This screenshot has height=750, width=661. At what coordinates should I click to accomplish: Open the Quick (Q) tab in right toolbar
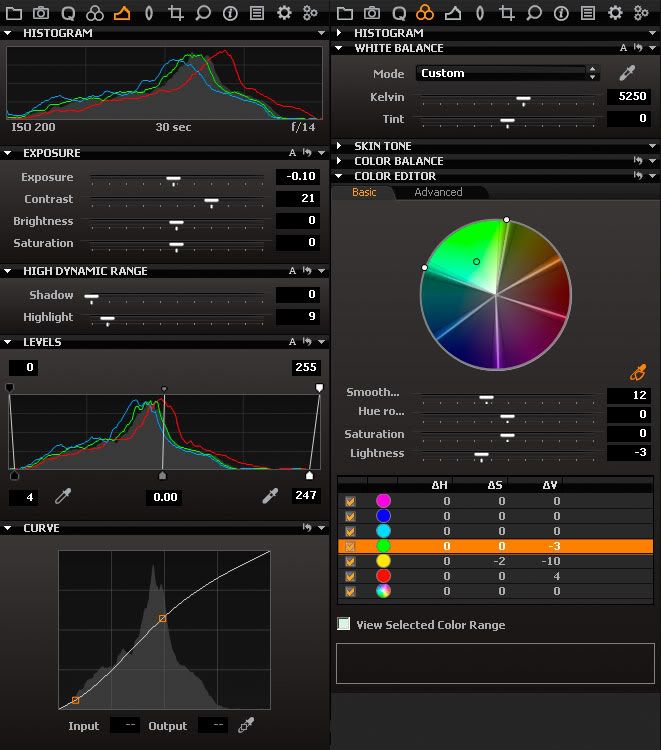[399, 13]
